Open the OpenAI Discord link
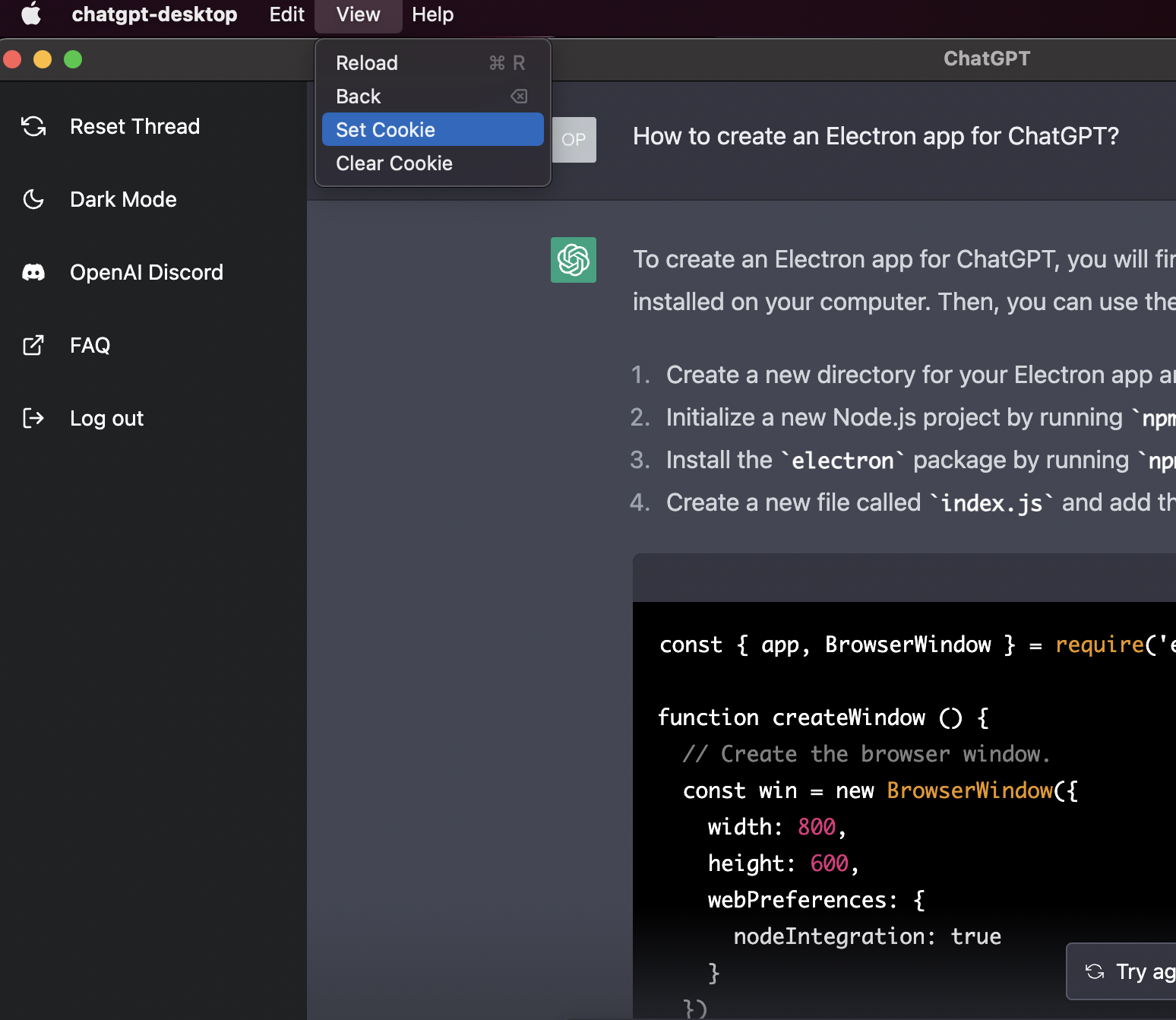 (x=147, y=272)
